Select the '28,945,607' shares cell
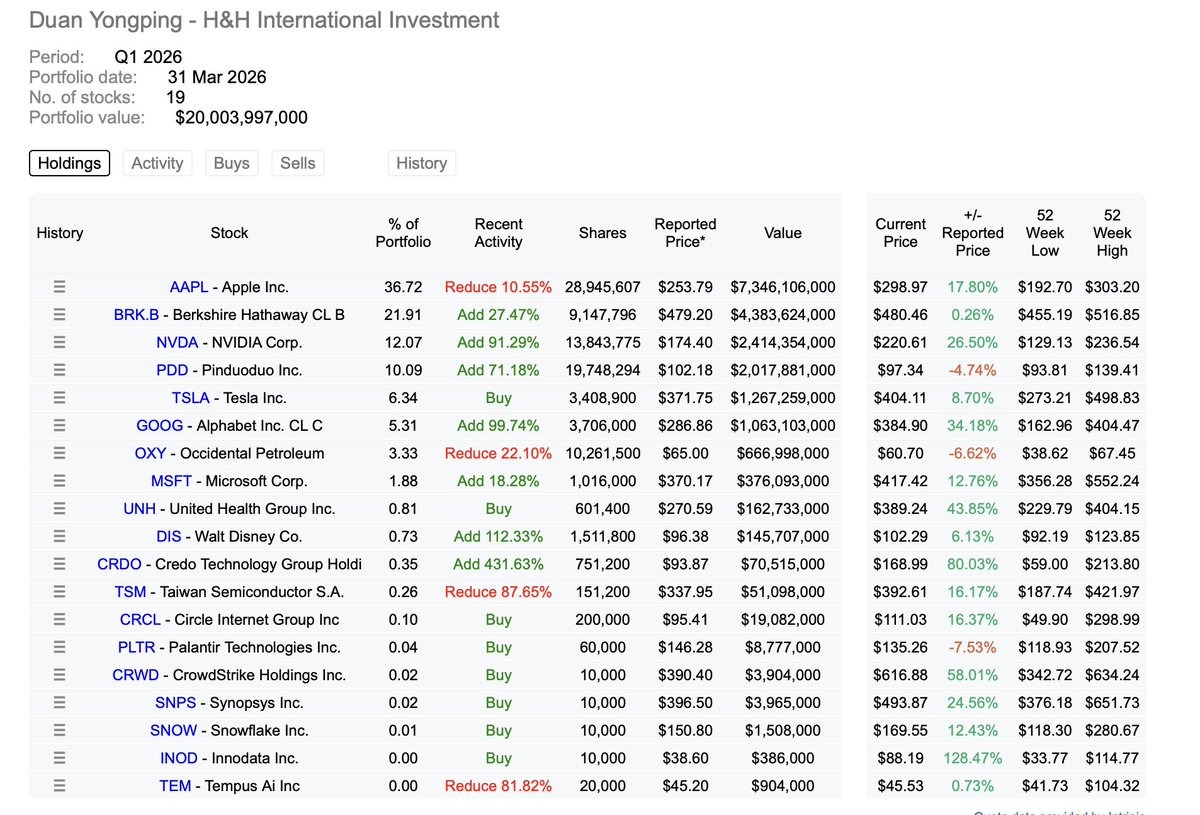 pyautogui.click(x=602, y=287)
